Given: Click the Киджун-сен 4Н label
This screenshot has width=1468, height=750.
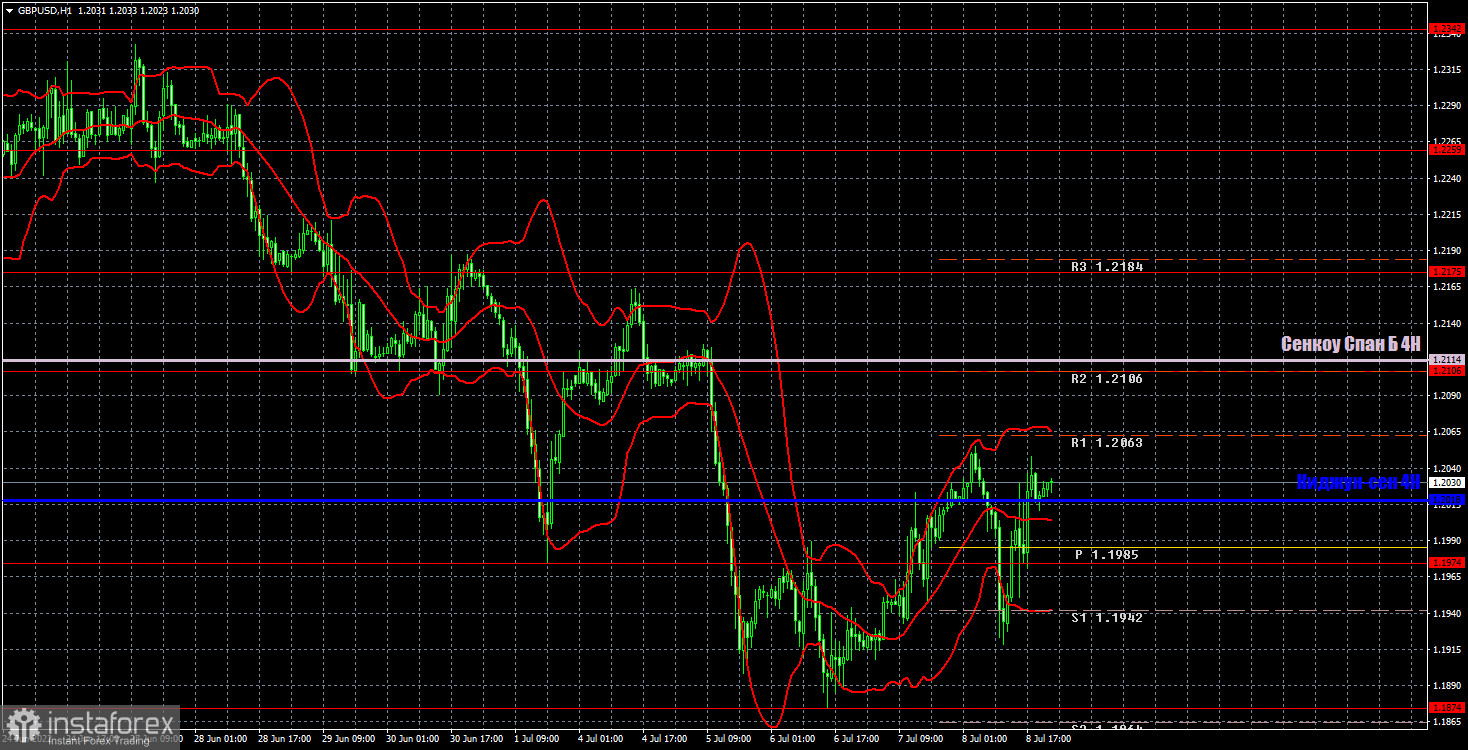Looking at the screenshot, I should [x=1358, y=482].
